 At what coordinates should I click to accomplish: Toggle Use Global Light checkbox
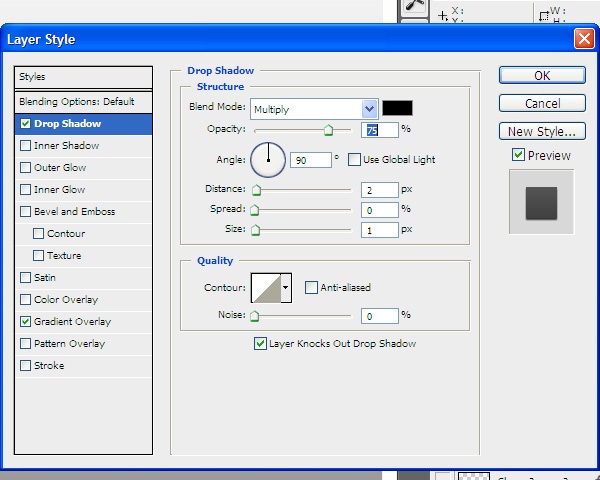tap(354, 159)
